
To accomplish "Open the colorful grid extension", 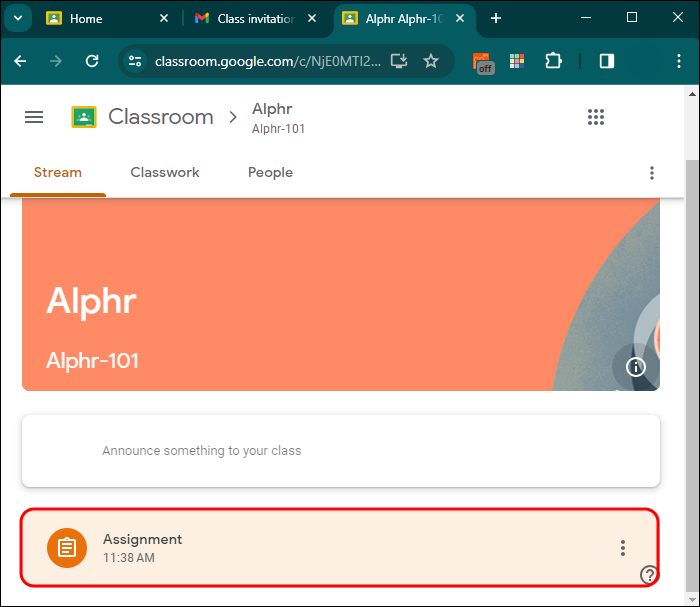I will [517, 61].
